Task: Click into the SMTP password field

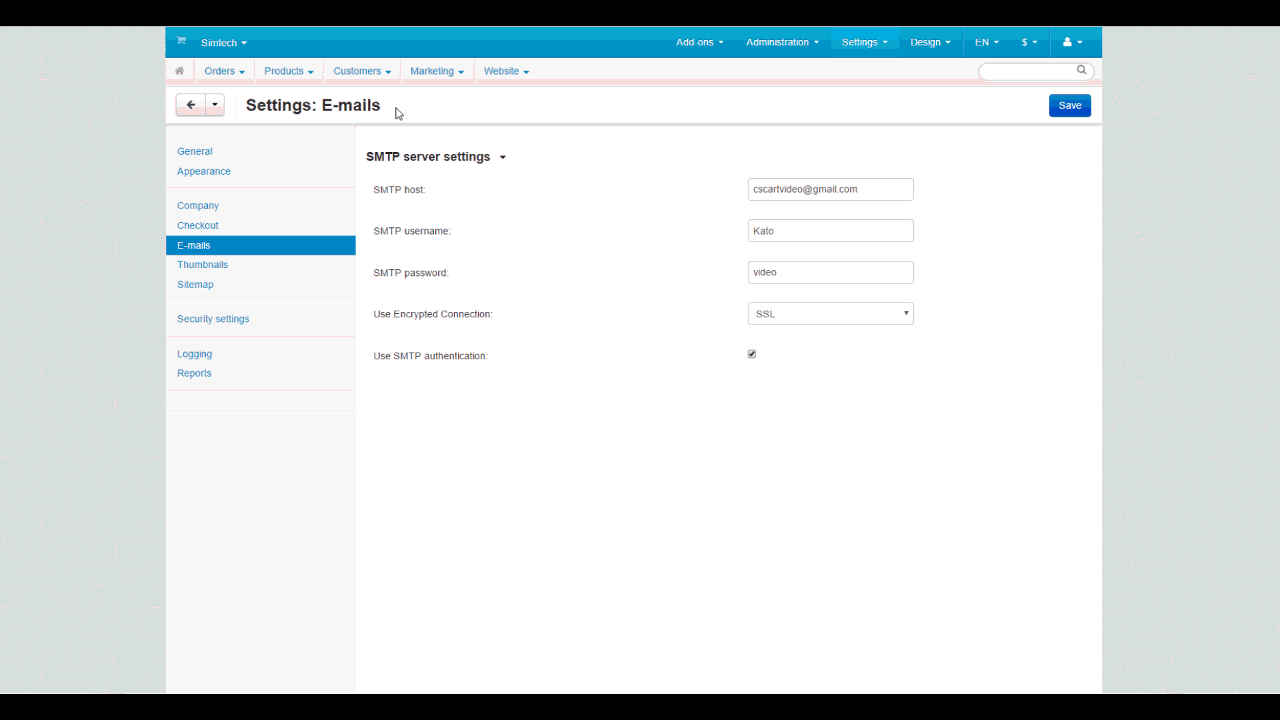Action: (830, 272)
